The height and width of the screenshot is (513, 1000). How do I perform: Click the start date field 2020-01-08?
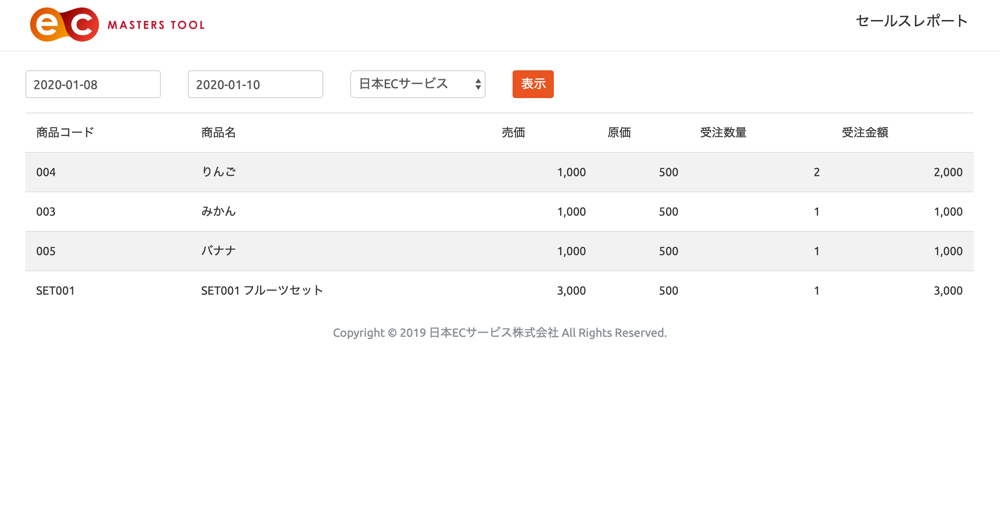[x=93, y=84]
